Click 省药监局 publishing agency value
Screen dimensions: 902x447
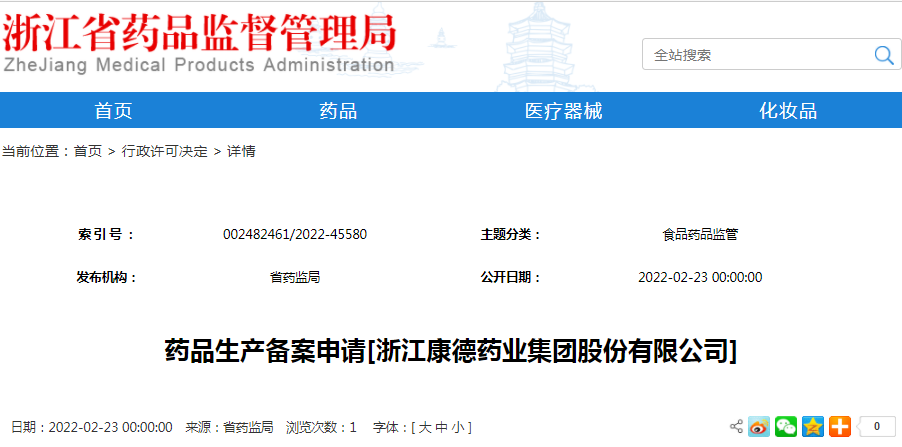[295, 277]
